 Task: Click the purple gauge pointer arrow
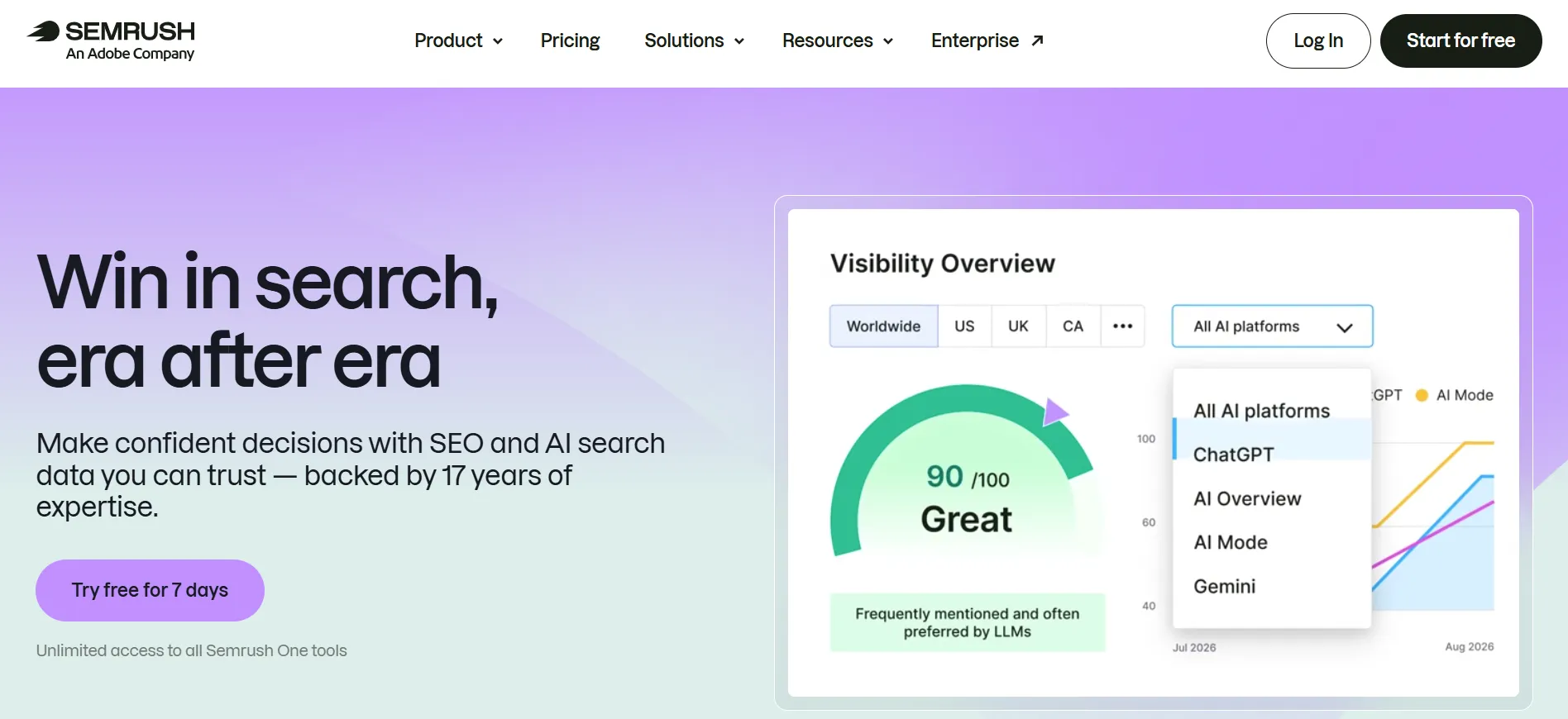click(1054, 412)
